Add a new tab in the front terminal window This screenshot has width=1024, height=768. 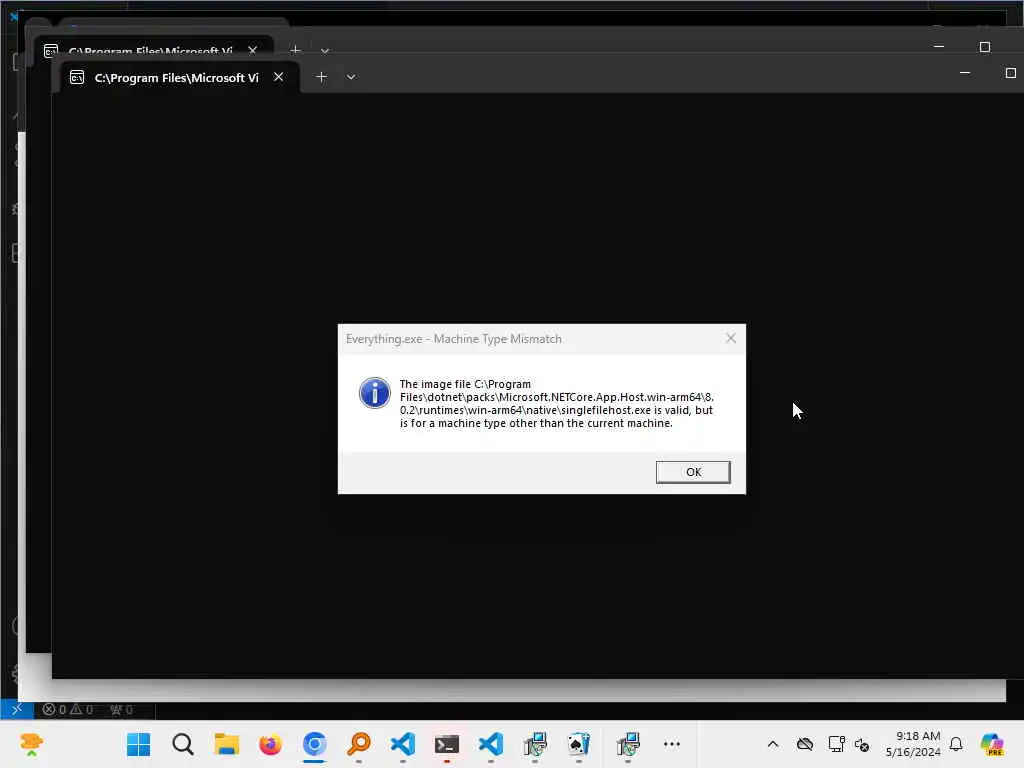point(321,77)
